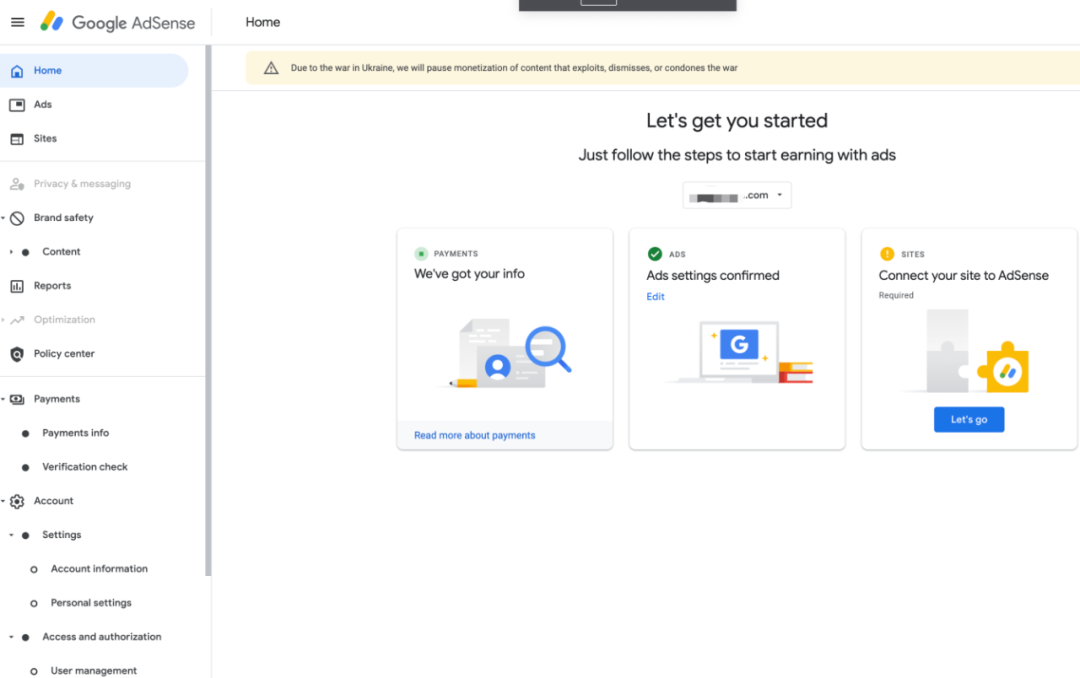Click the Let's go button
Viewport: 1080px width, 678px height.
pyautogui.click(x=968, y=420)
